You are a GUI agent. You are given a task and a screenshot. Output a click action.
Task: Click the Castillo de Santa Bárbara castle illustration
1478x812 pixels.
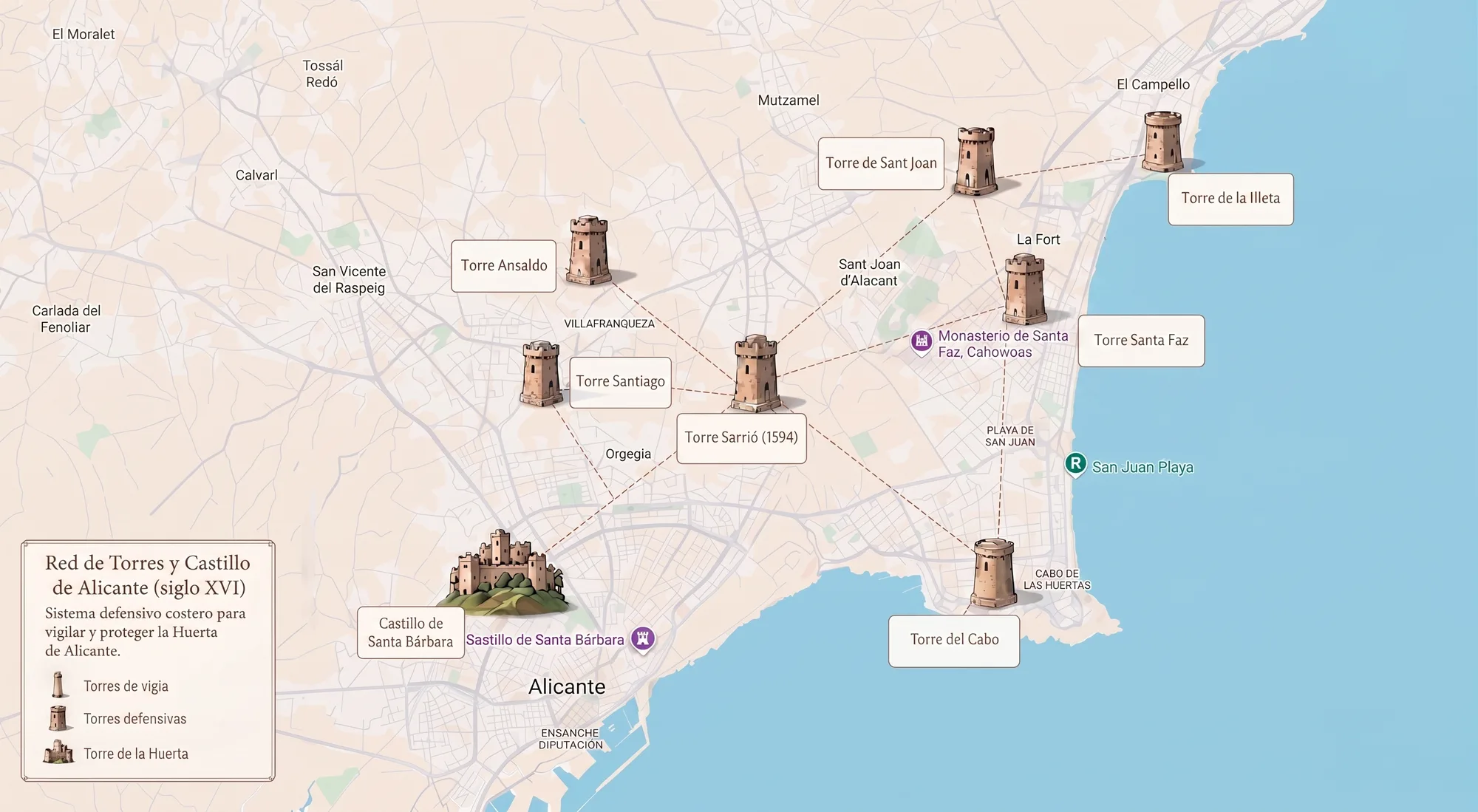(x=507, y=572)
